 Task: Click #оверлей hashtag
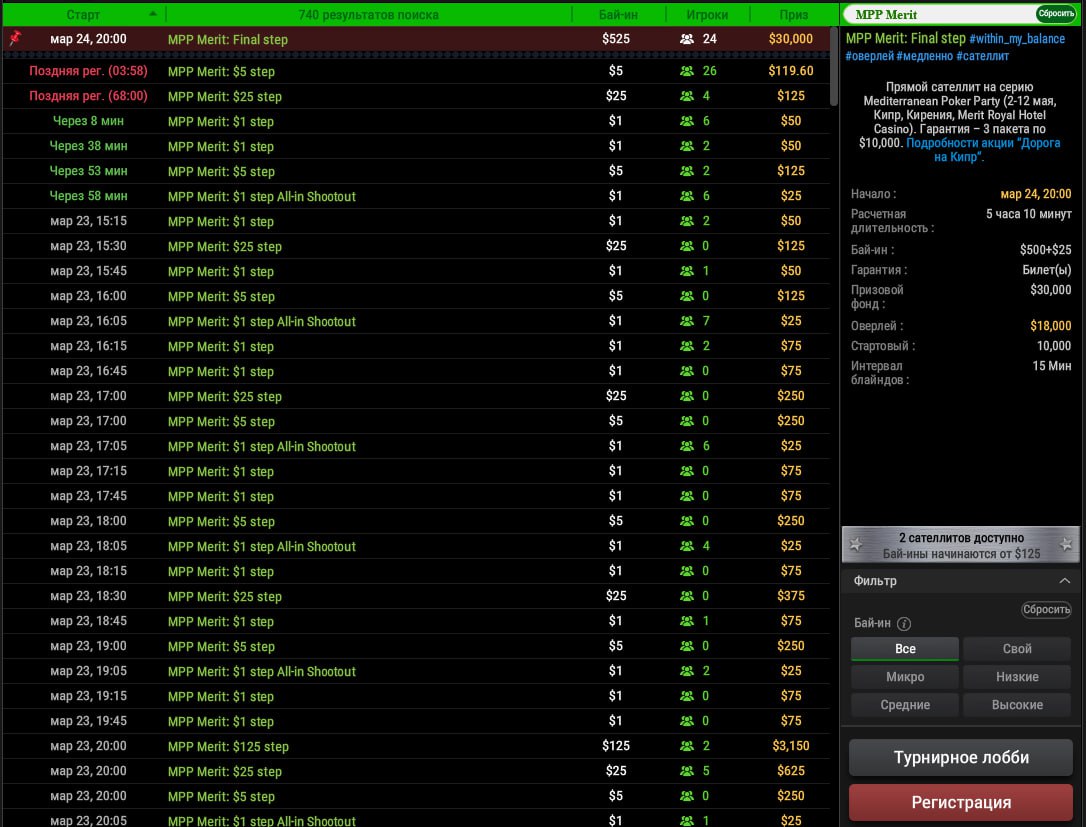[x=869, y=56]
